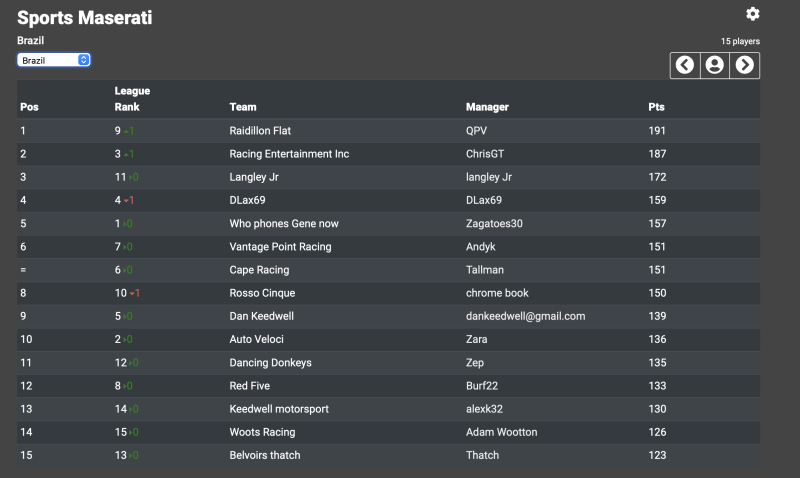This screenshot has height=478, width=800.
Task: Sort by the Team column header
Action: coord(243,107)
